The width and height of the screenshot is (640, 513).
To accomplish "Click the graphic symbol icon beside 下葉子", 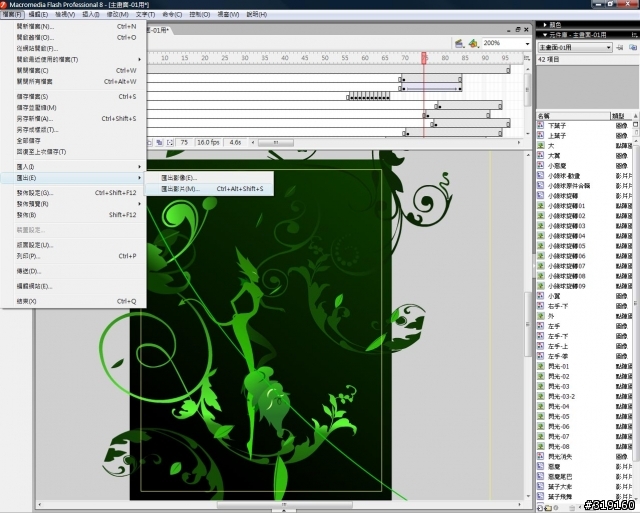I will pos(541,125).
